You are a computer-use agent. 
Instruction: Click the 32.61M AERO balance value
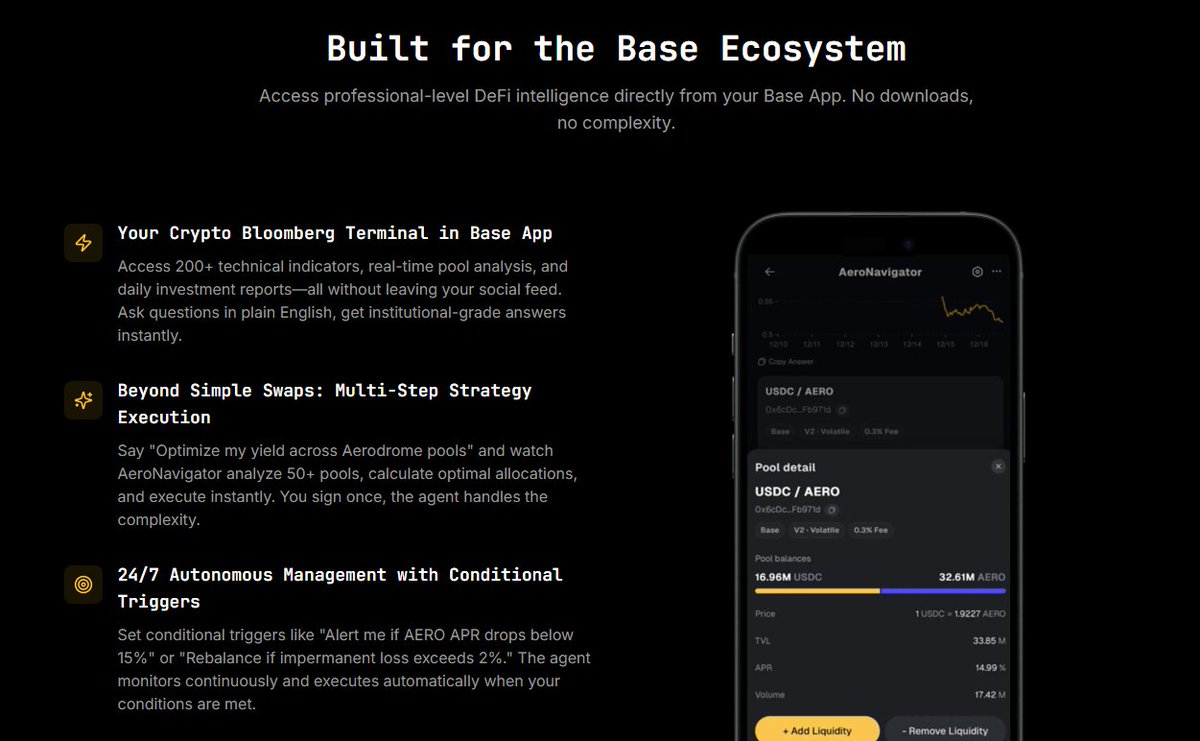pyautogui.click(x=972, y=577)
